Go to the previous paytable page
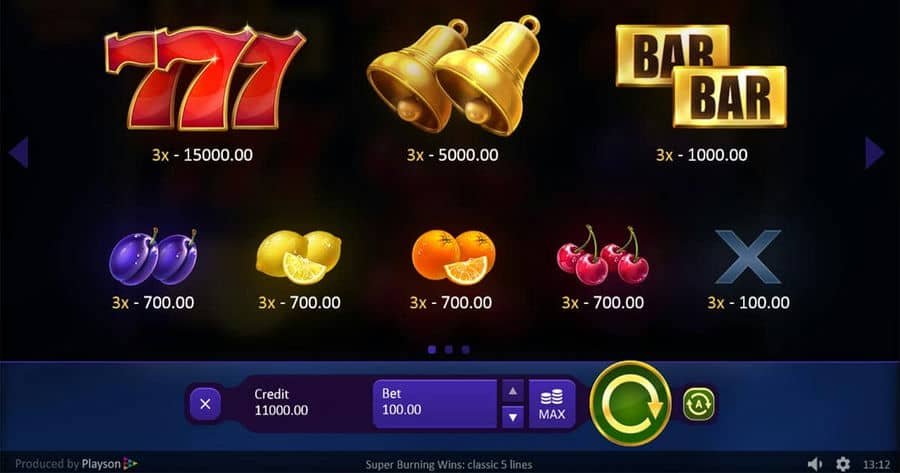 point(19,152)
